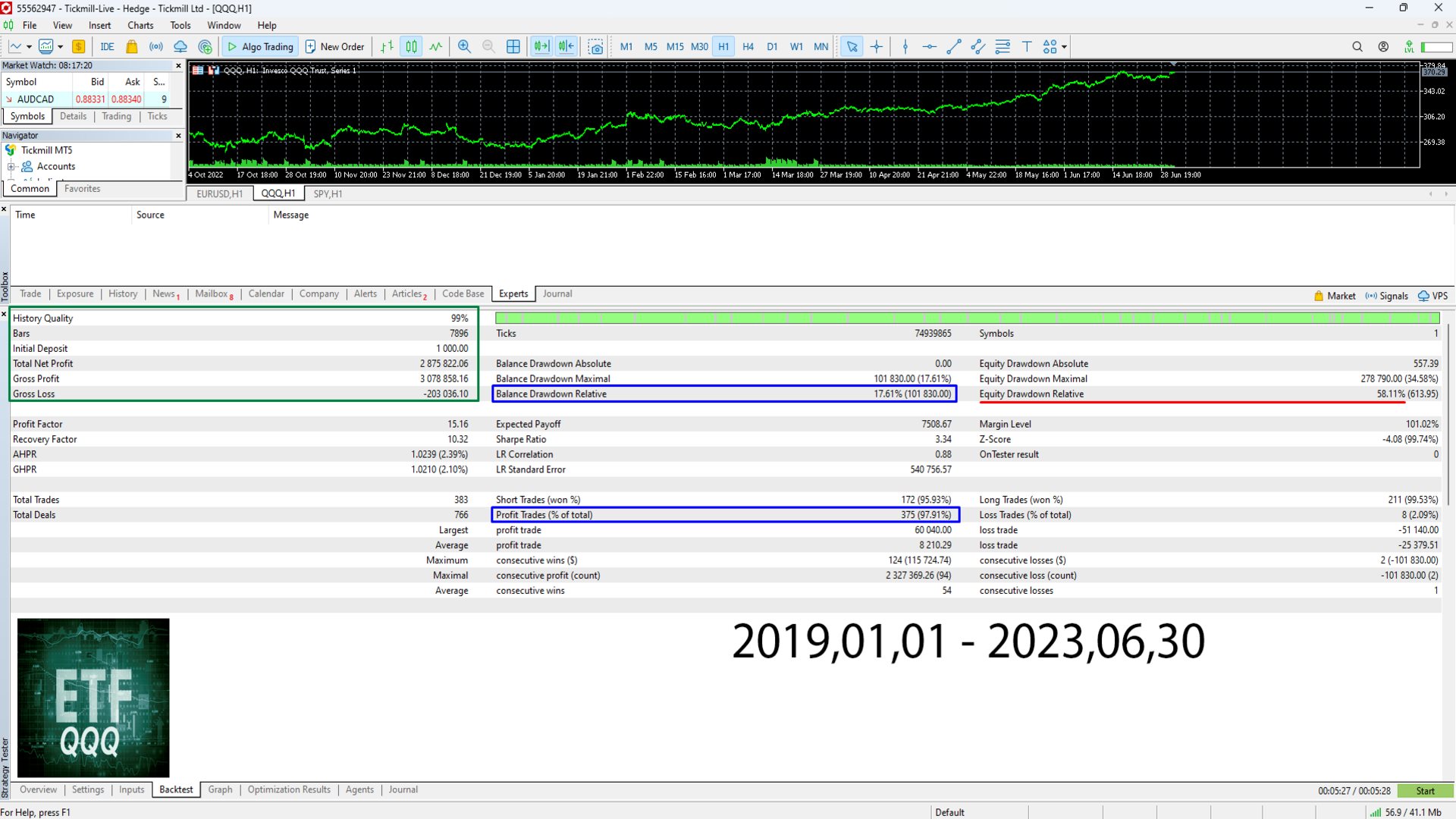Viewport: 1456px width, 819px height.
Task: Click the Start button in Strategy Tester
Action: pos(1425,790)
